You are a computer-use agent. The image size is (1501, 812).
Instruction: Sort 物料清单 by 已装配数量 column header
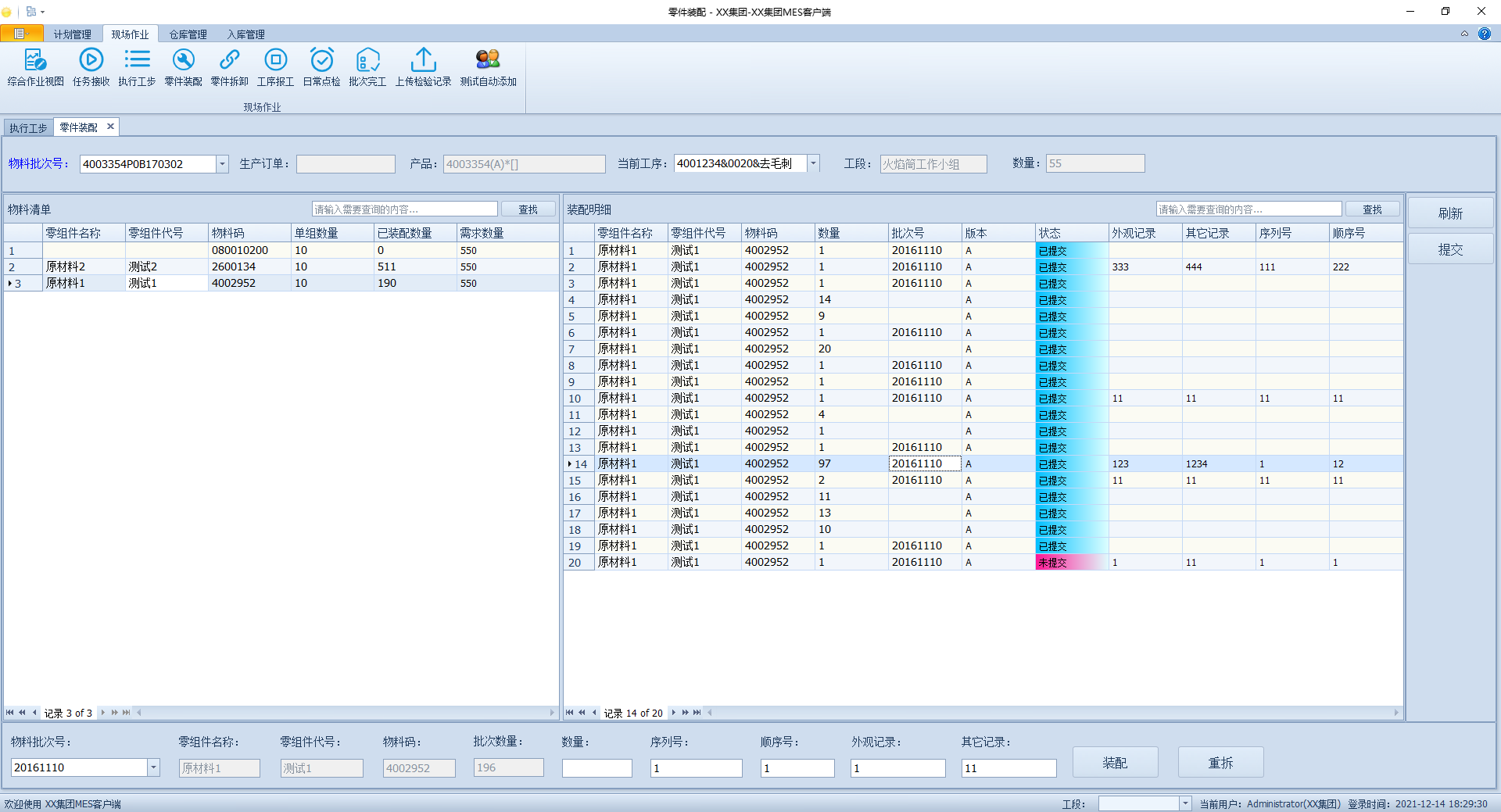point(415,233)
